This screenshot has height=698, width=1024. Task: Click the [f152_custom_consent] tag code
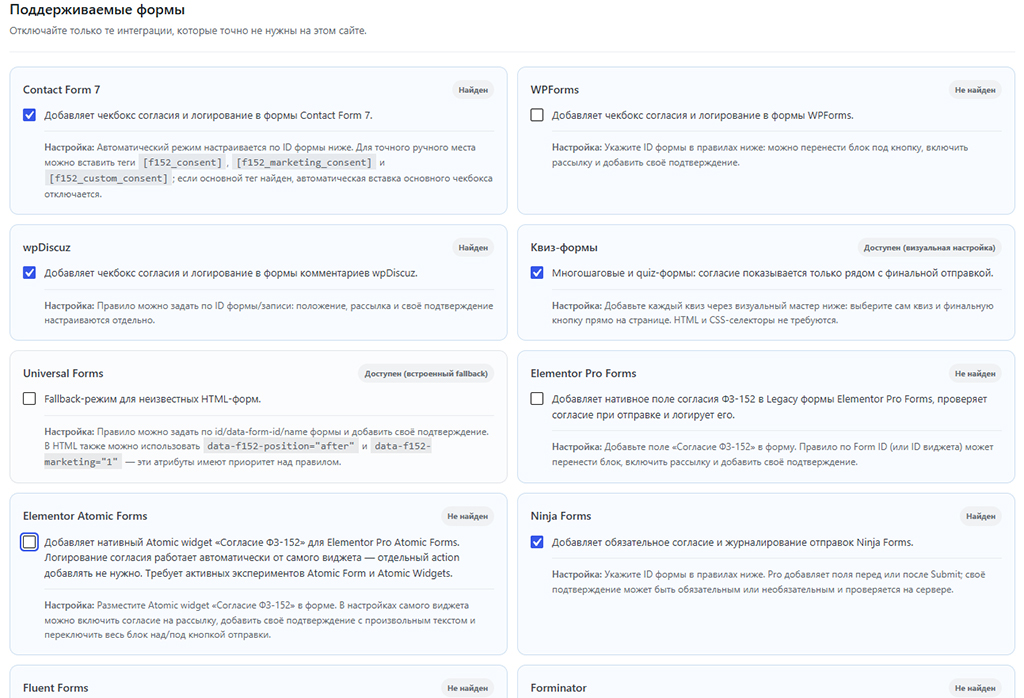coord(108,178)
